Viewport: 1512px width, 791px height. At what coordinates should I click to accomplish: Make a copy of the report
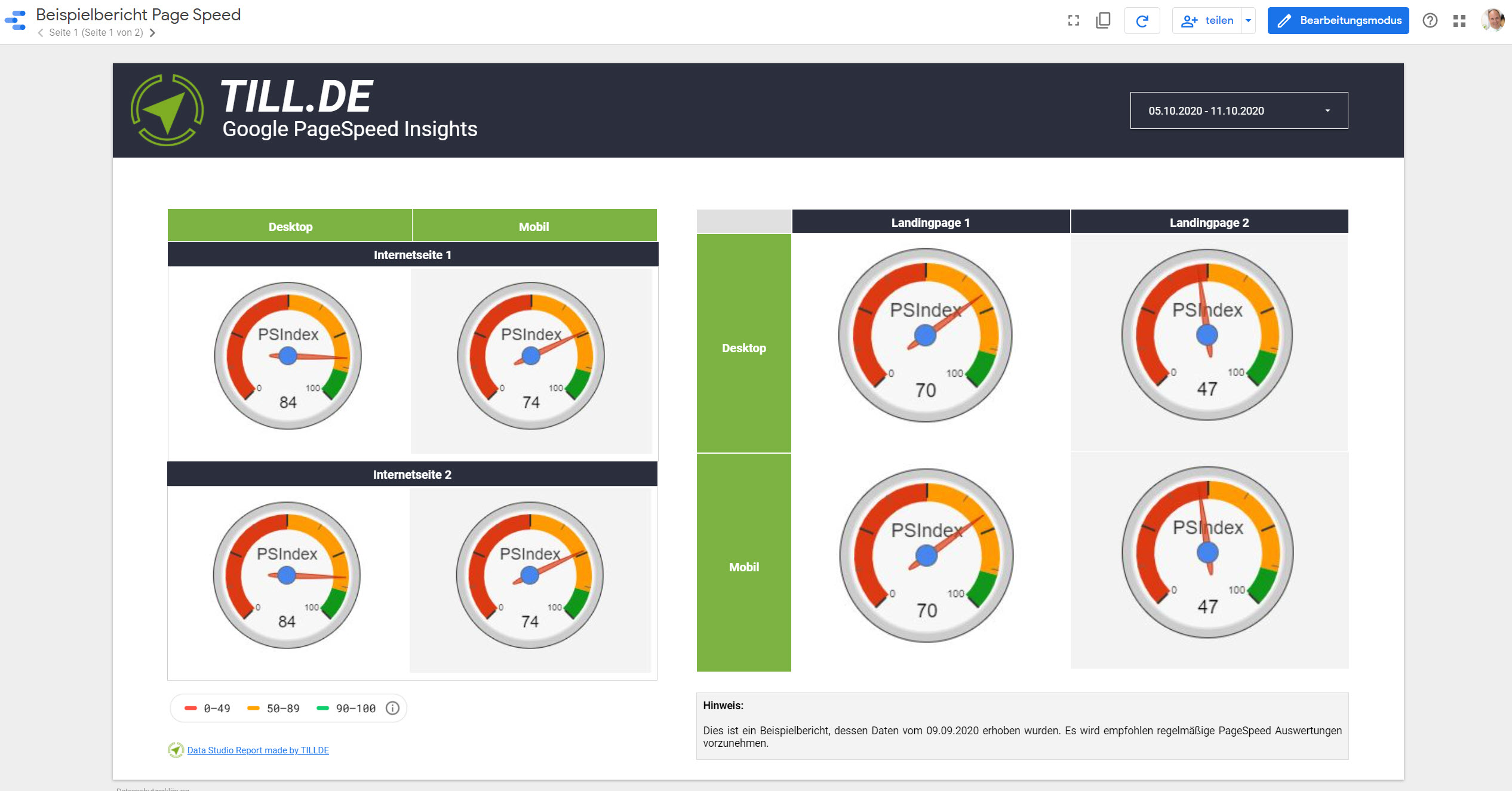[x=1103, y=21]
